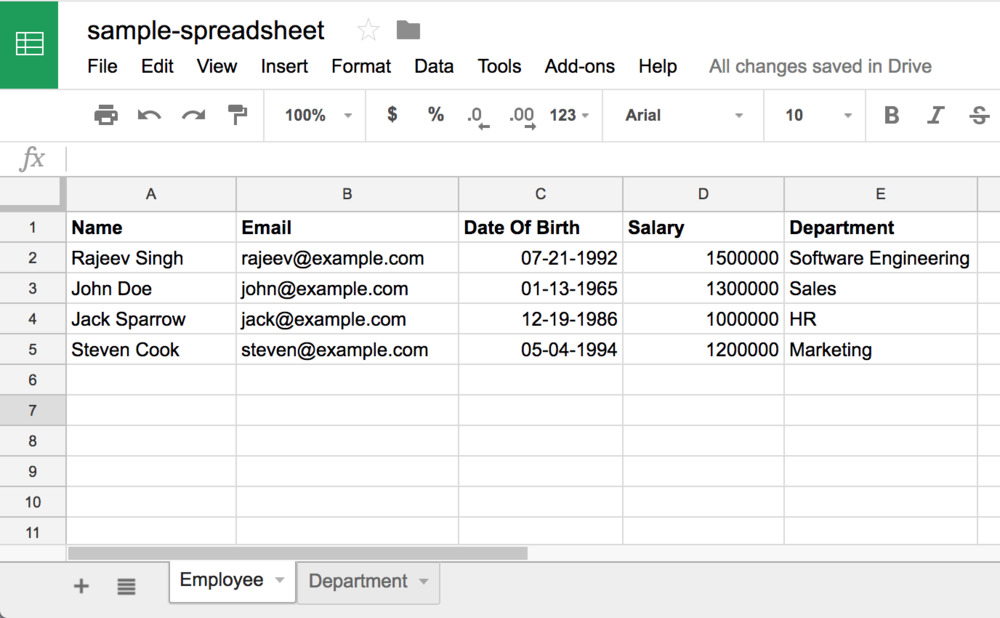Toggle Strikethrough formatting
This screenshot has width=1000, height=618.
pos(979,115)
